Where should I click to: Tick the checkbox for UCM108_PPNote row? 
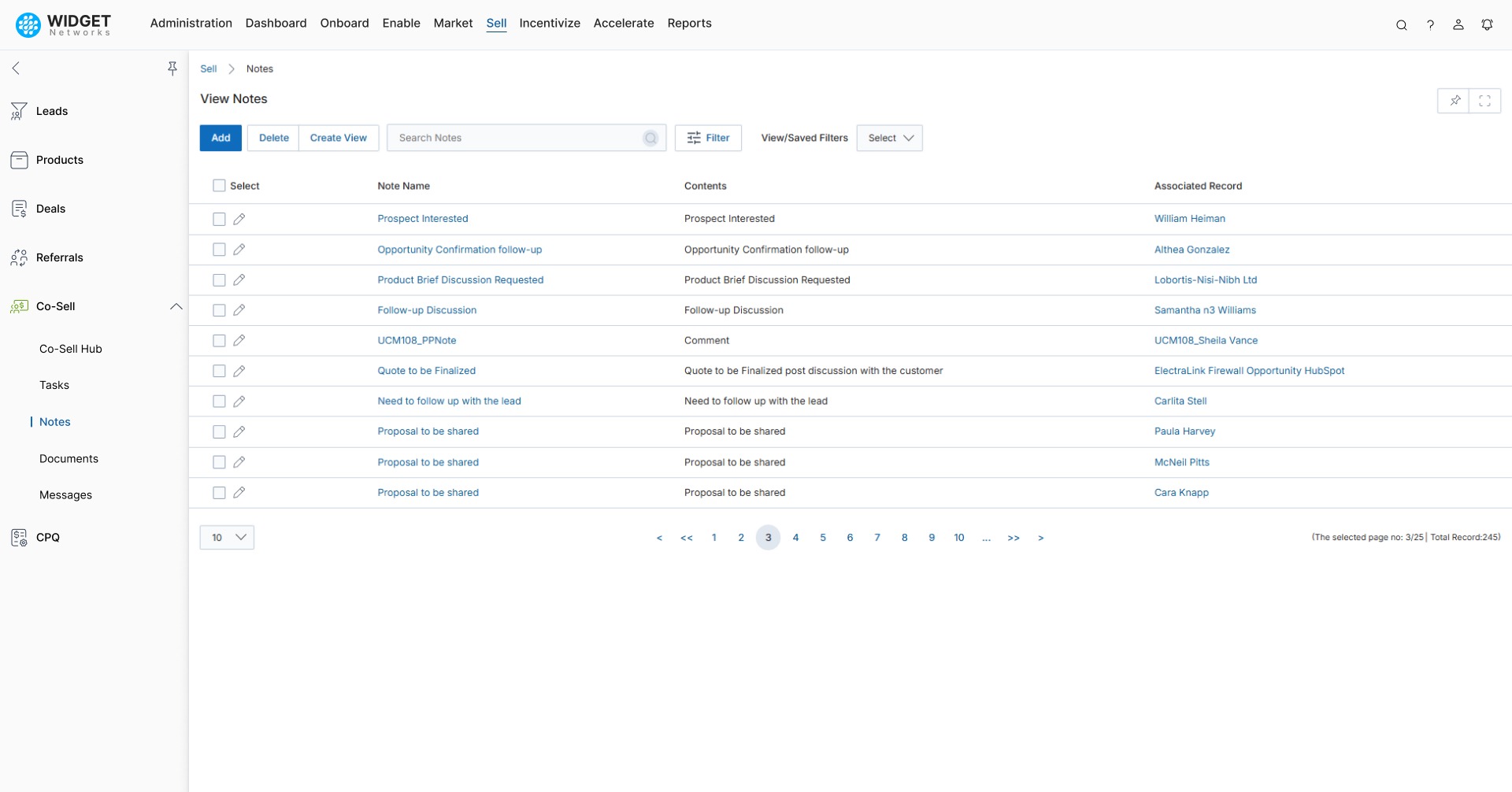(219, 341)
